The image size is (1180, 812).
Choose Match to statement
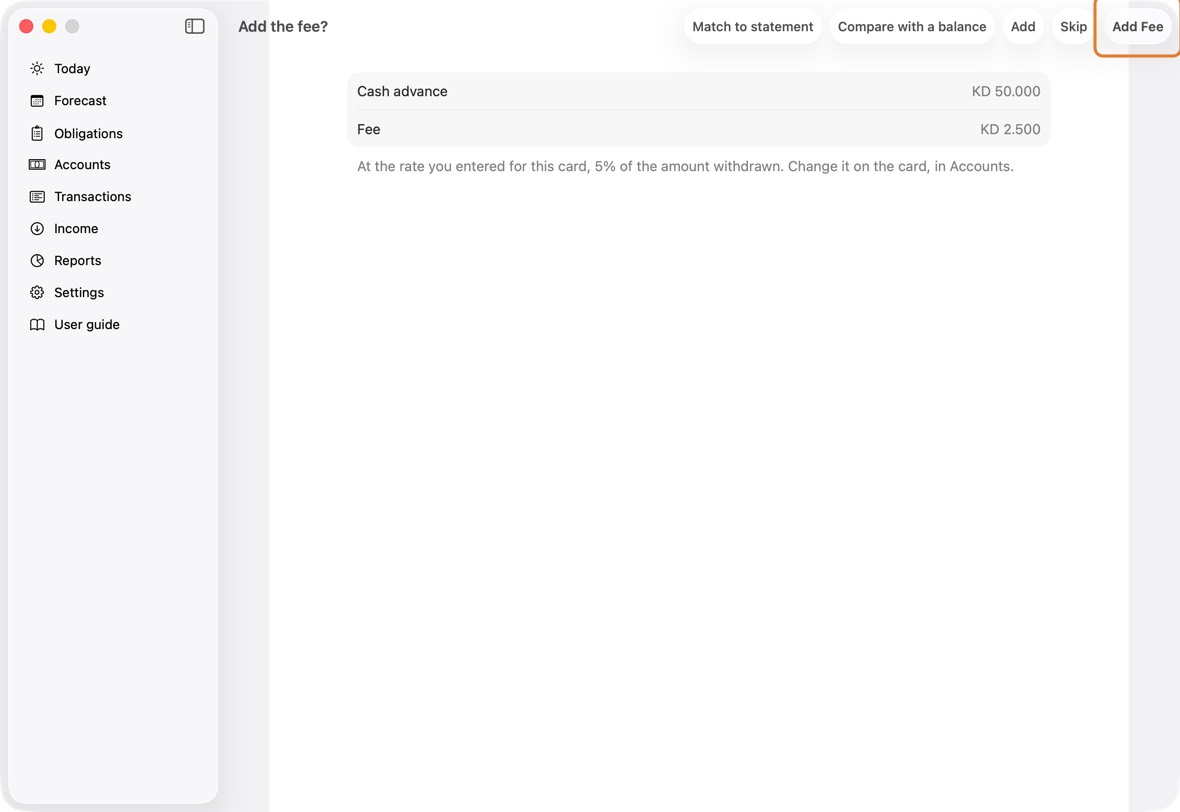pos(753,26)
